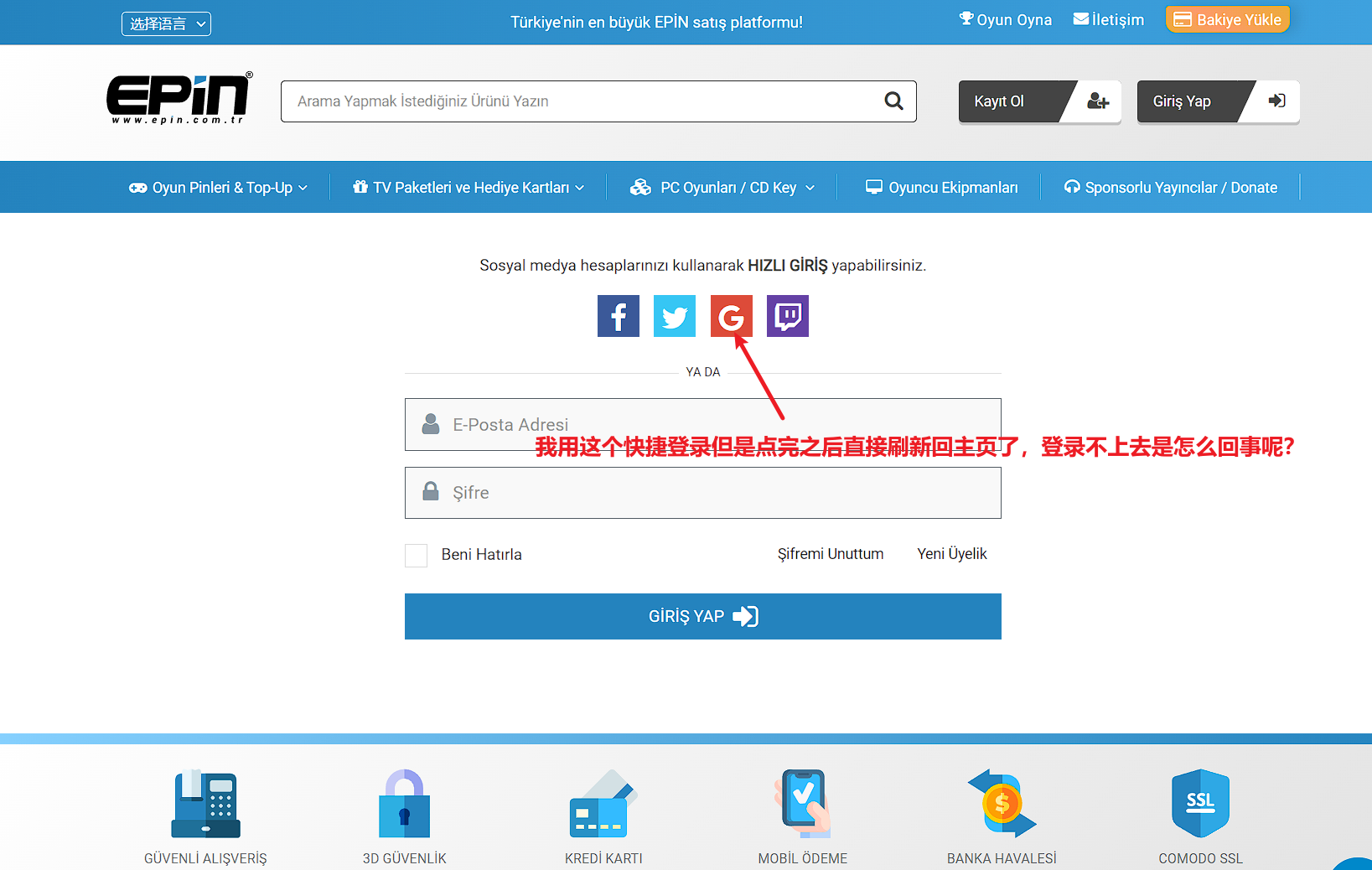Expand PC Oyunları / CD Key menu

point(722,188)
